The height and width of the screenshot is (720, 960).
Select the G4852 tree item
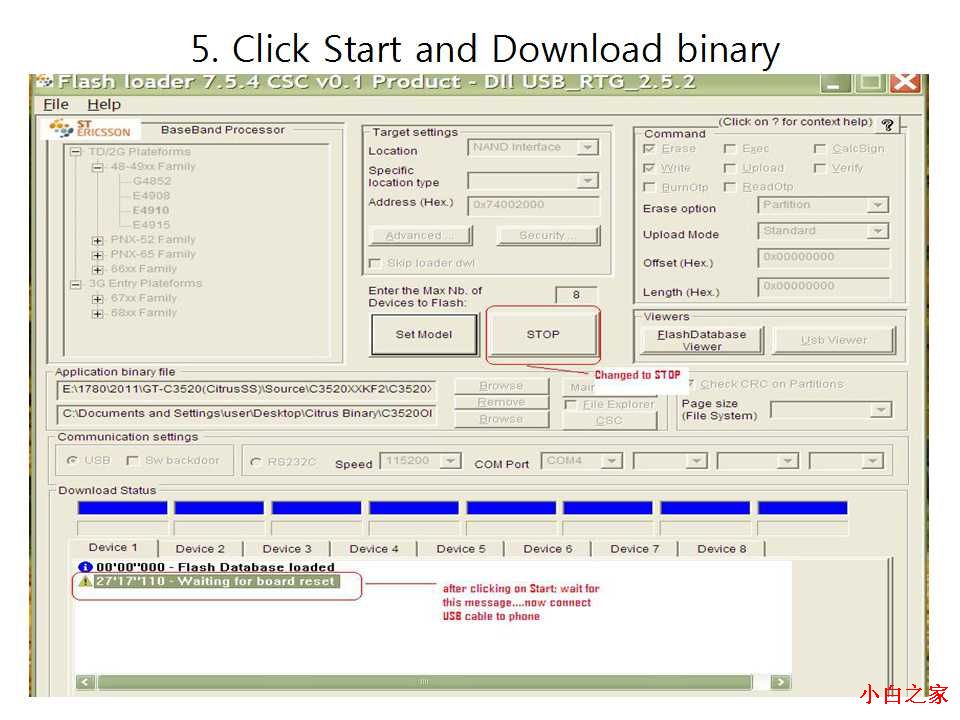click(152, 181)
